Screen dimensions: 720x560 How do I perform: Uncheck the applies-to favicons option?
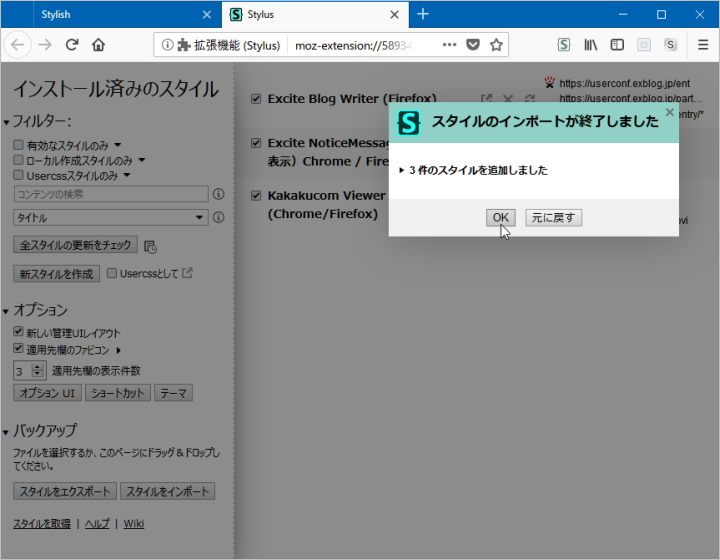click(x=18, y=348)
